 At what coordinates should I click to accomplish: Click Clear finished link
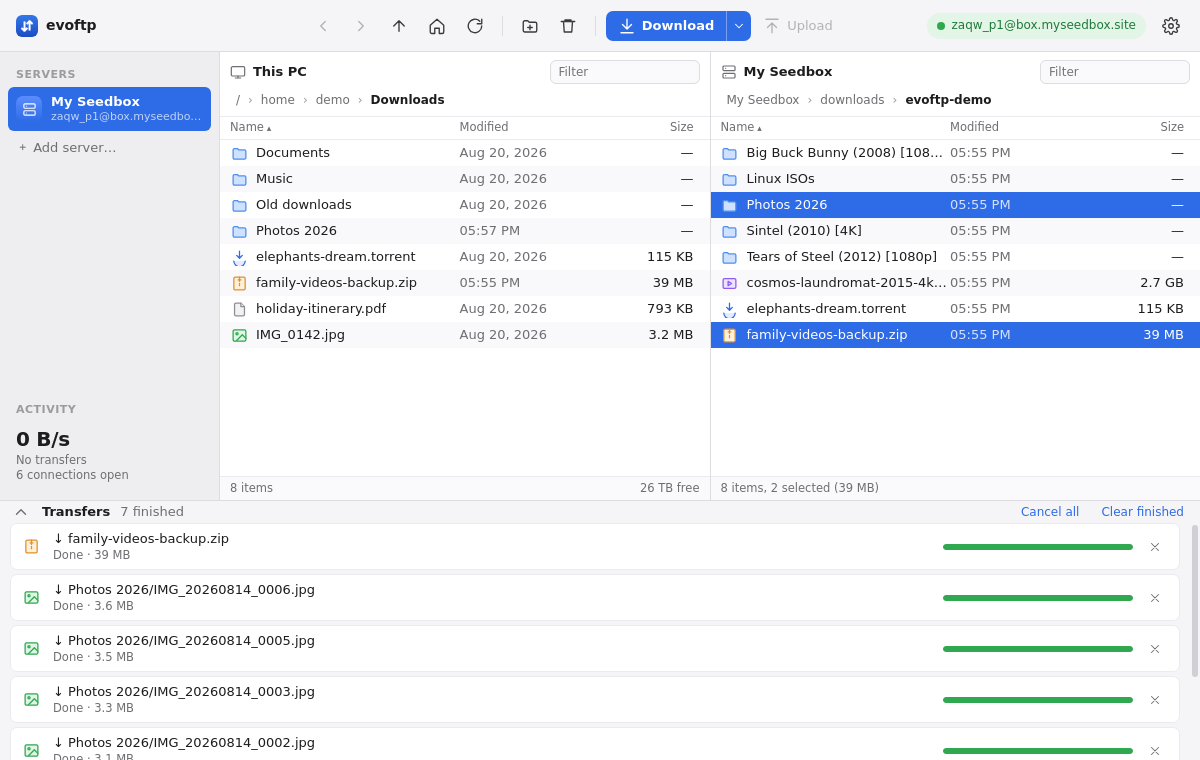pos(1143,512)
